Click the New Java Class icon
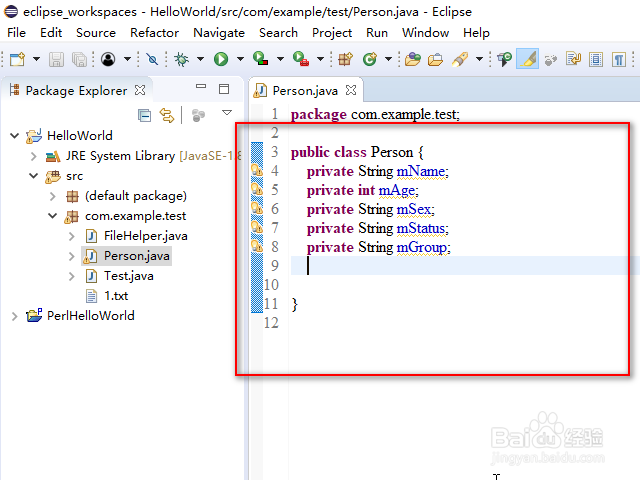 [x=370, y=59]
